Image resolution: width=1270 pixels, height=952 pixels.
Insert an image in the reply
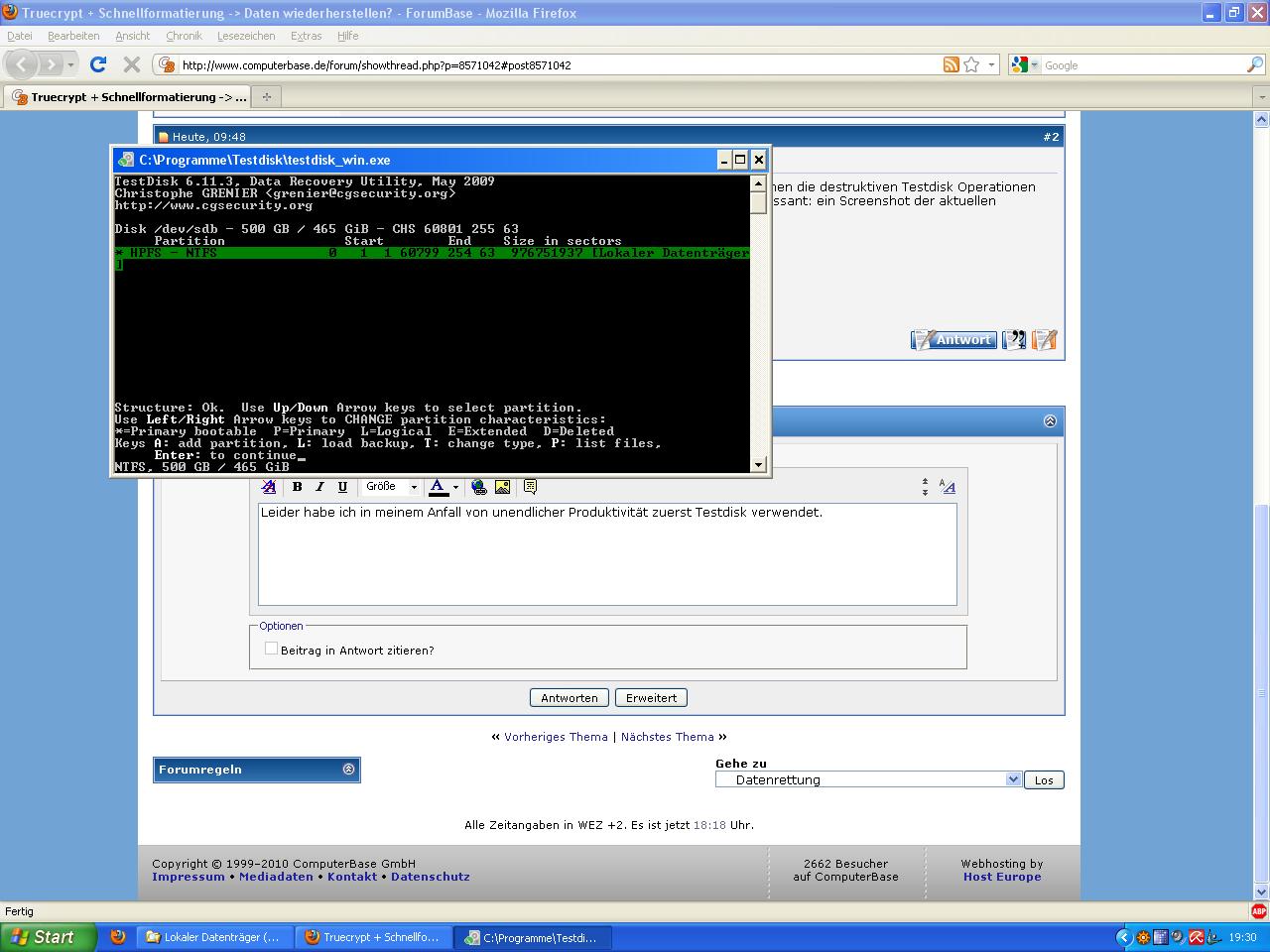click(x=502, y=487)
